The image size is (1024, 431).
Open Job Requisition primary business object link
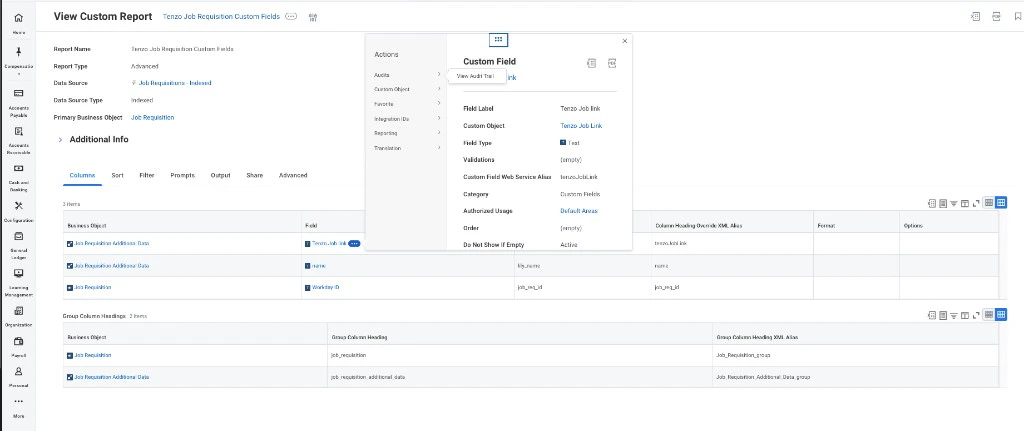[153, 118]
